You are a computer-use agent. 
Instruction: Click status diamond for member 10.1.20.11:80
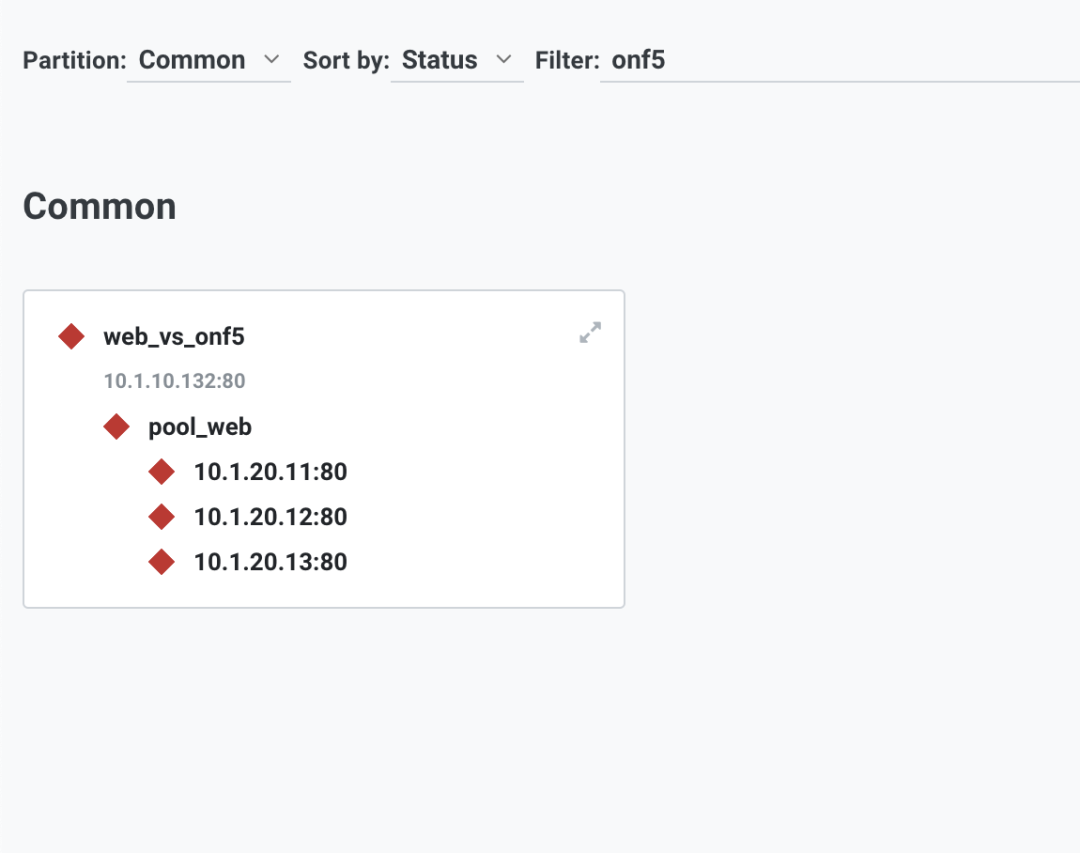[162, 472]
